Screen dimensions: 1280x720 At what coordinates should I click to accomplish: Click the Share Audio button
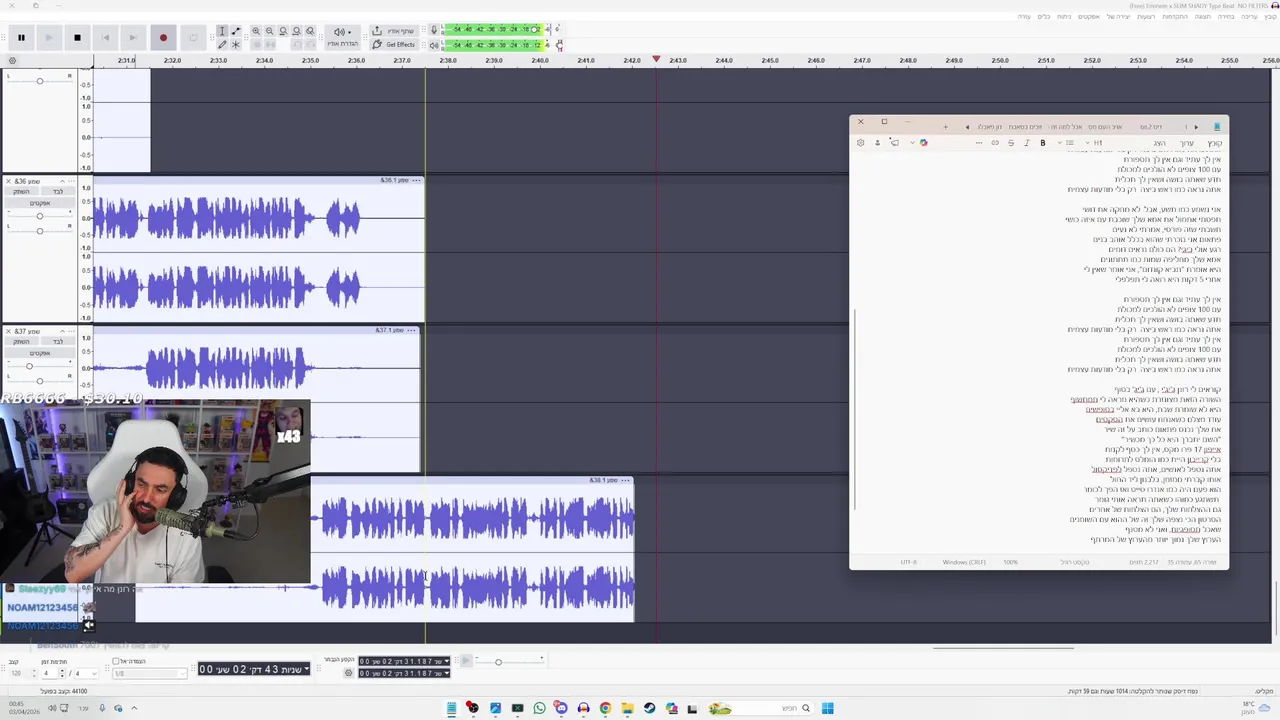pos(394,31)
